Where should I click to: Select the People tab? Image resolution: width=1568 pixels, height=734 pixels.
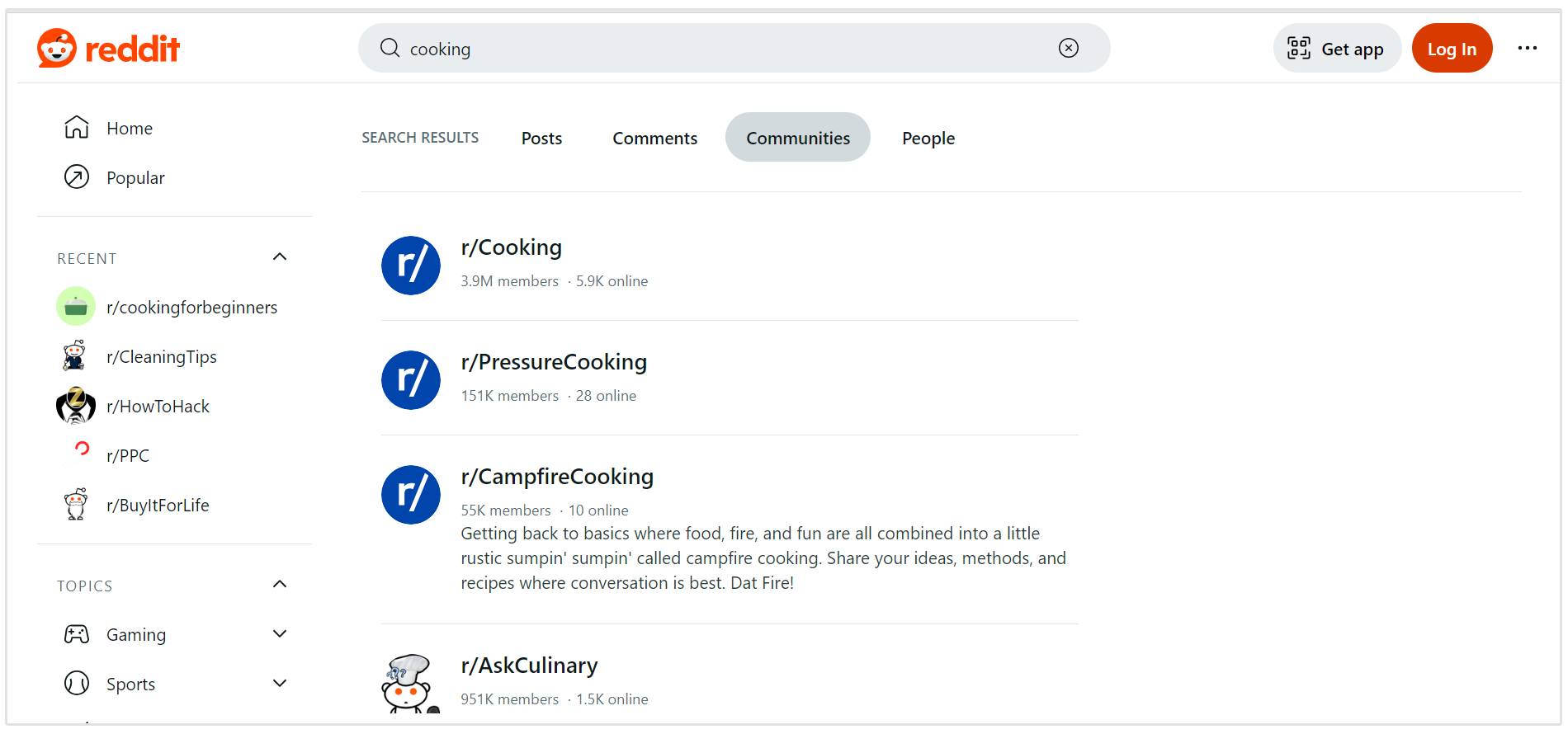(x=928, y=139)
